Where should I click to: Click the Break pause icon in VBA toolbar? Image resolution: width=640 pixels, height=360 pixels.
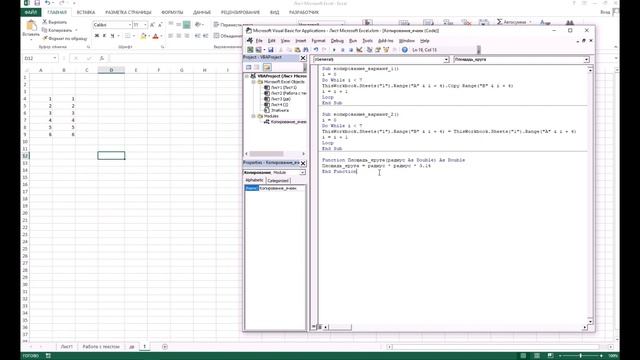tap(342, 50)
